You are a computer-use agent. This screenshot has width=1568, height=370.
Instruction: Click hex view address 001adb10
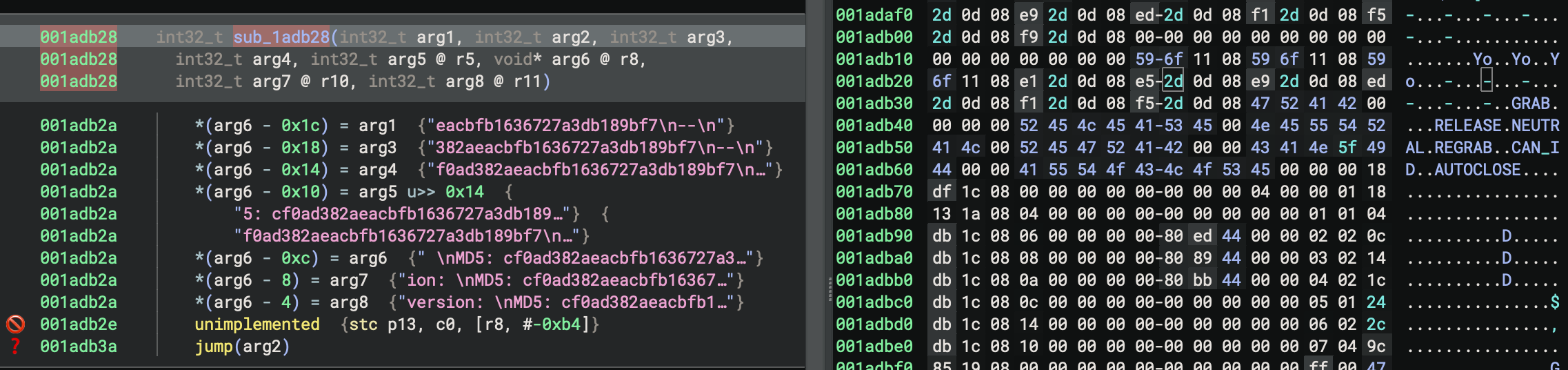tap(874, 59)
